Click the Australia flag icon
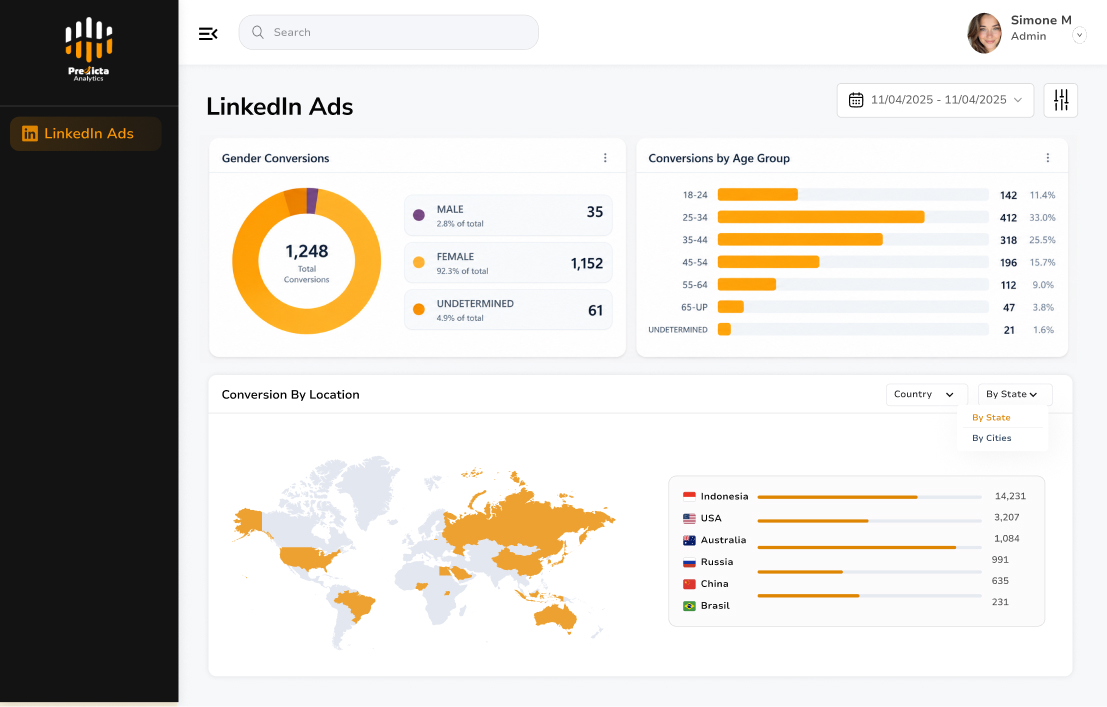 pyautogui.click(x=689, y=540)
